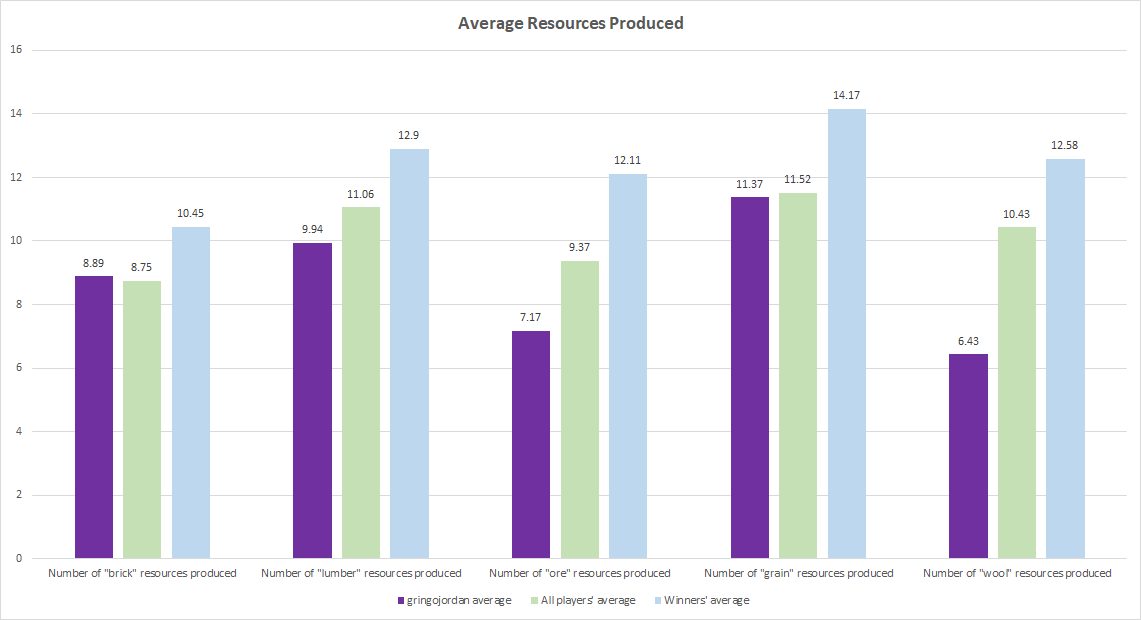Click the green All players' legend swatch
The image size is (1141, 620).
click(534, 601)
